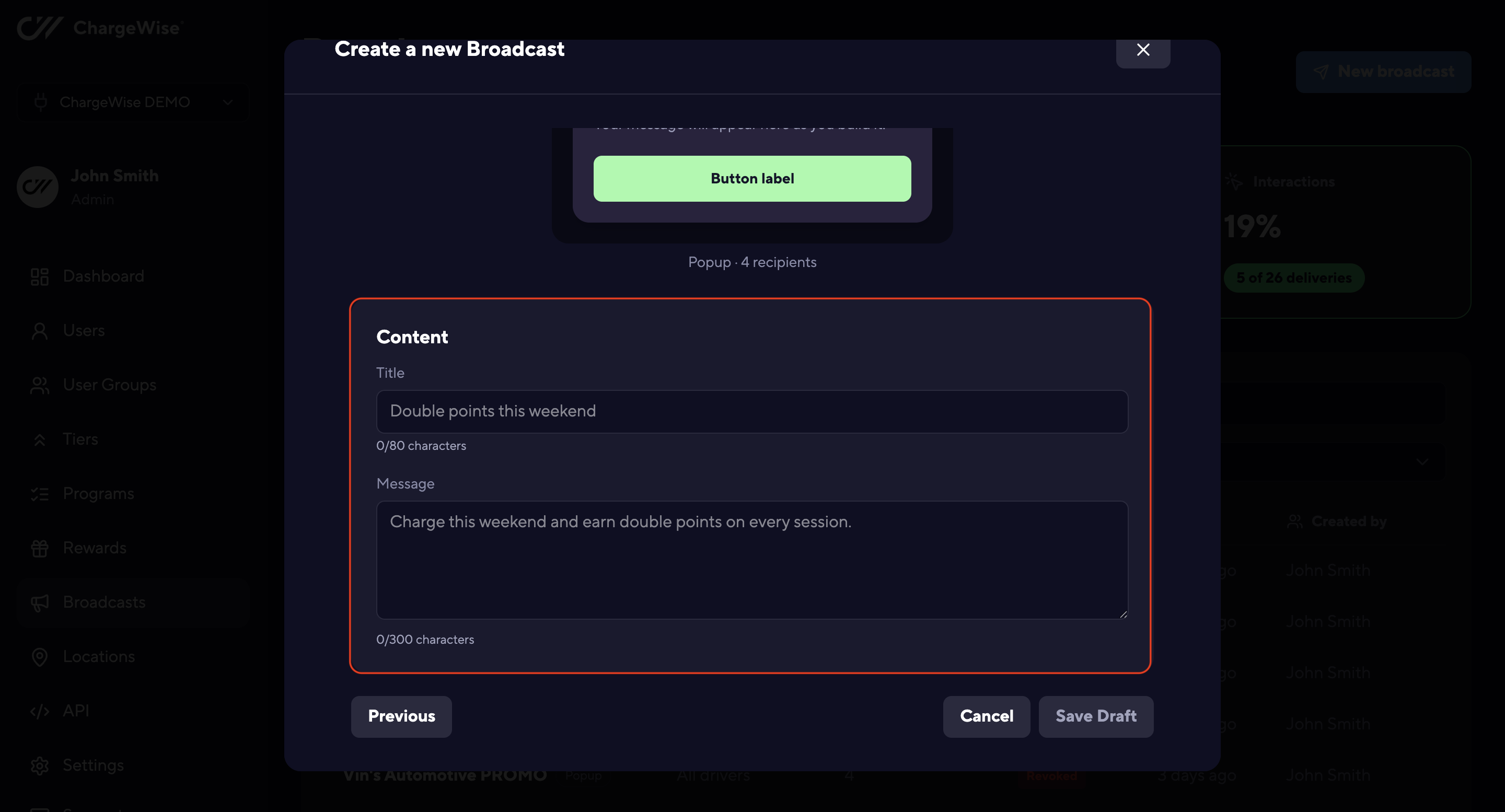Viewport: 1505px width, 812px height.
Task: Click the API code brackets icon
Action: pyautogui.click(x=39, y=712)
